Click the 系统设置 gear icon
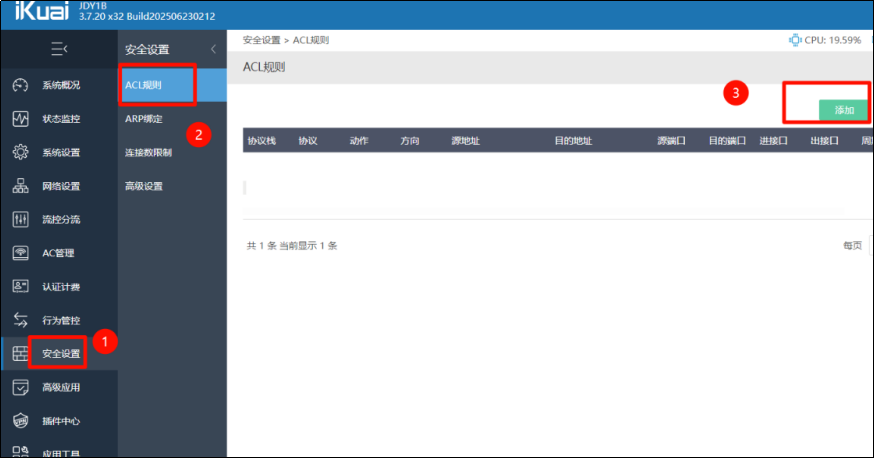The width and height of the screenshot is (875, 458). [21, 152]
